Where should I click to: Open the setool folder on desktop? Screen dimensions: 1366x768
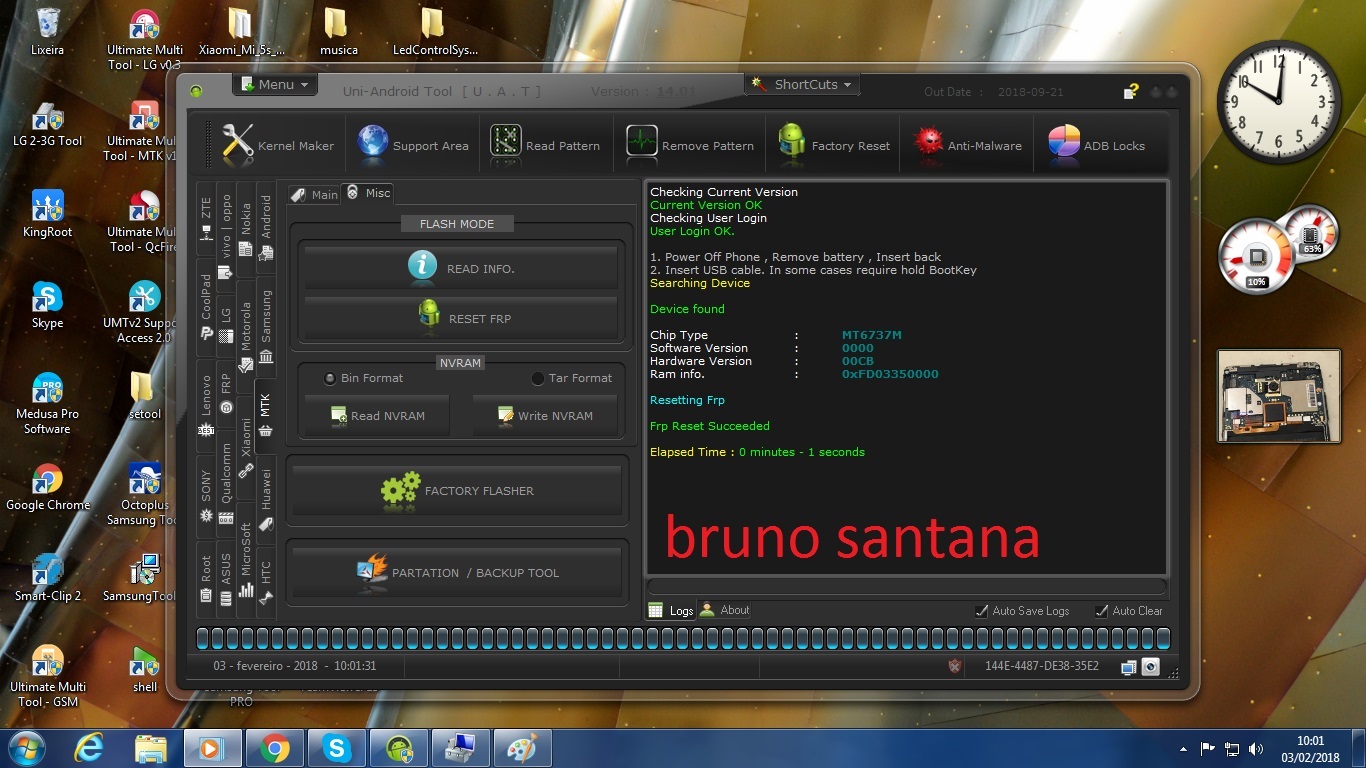[x=144, y=396]
